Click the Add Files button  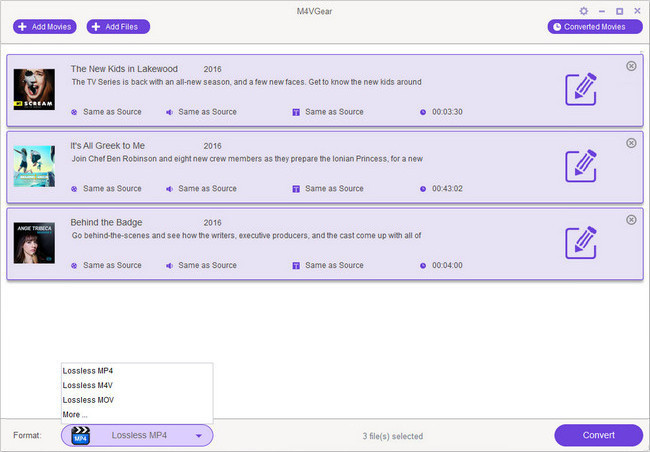pyautogui.click(x=118, y=27)
